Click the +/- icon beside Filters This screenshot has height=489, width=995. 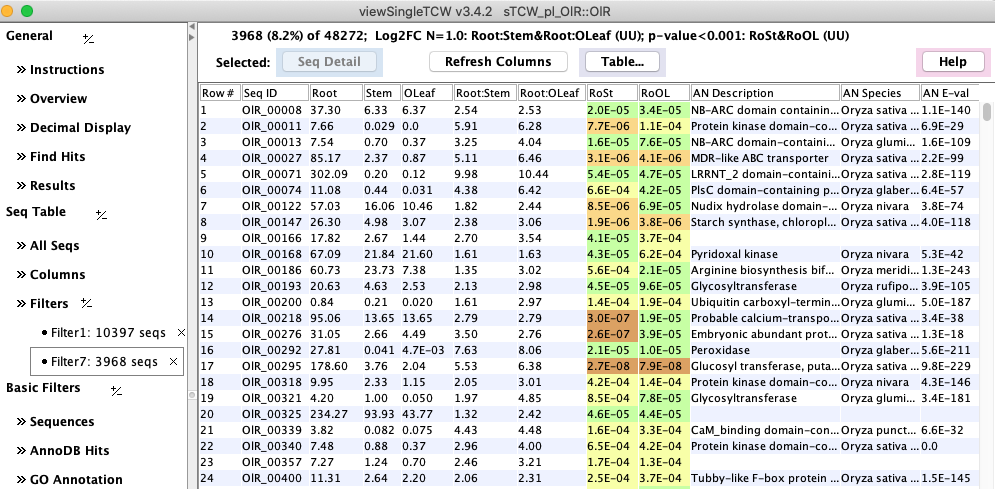(87, 303)
